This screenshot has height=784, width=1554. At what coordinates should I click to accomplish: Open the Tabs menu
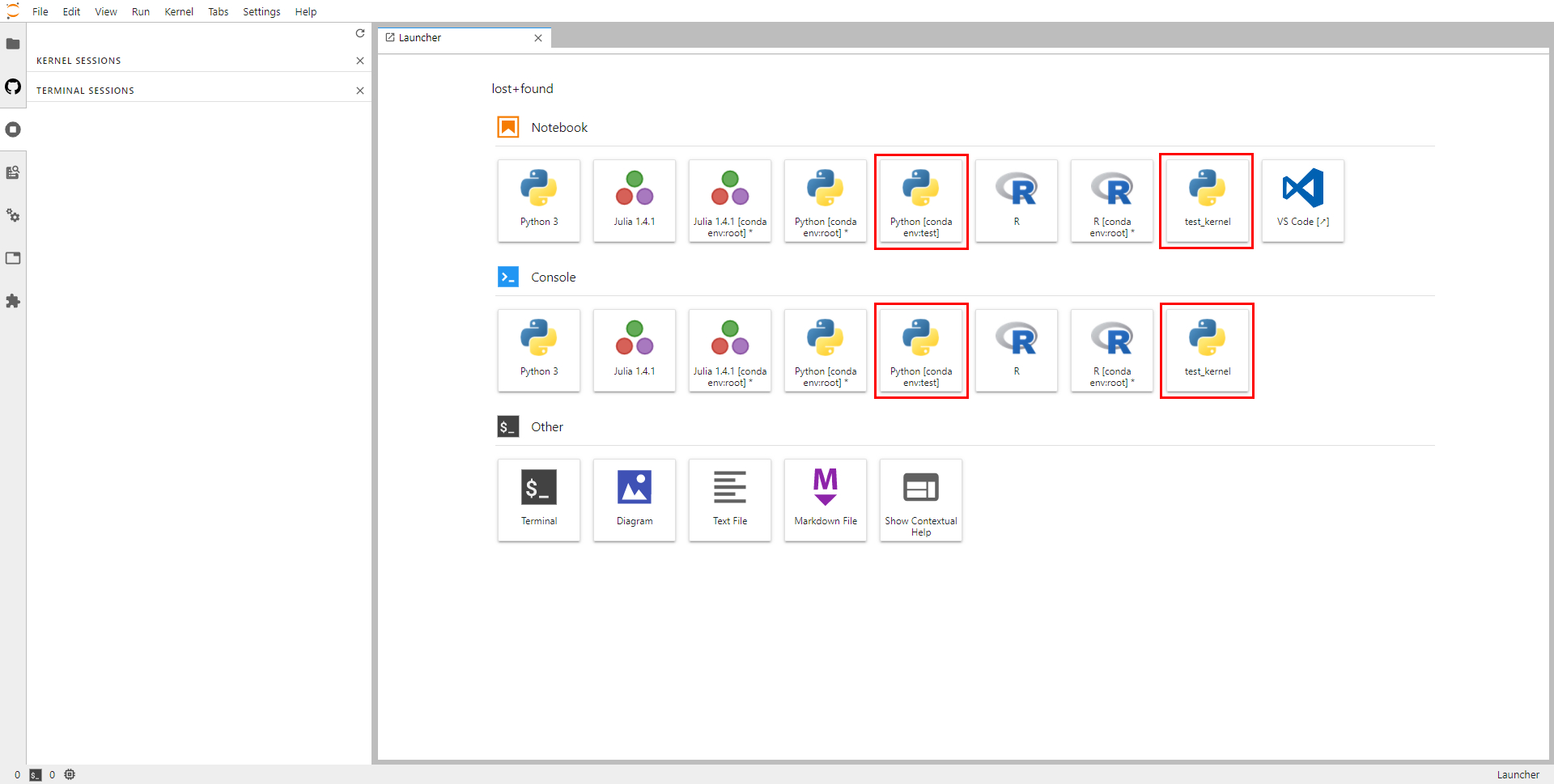click(219, 11)
